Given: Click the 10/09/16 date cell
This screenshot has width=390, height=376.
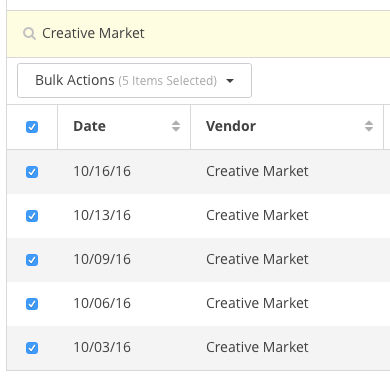Looking at the screenshot, I should 102,259.
